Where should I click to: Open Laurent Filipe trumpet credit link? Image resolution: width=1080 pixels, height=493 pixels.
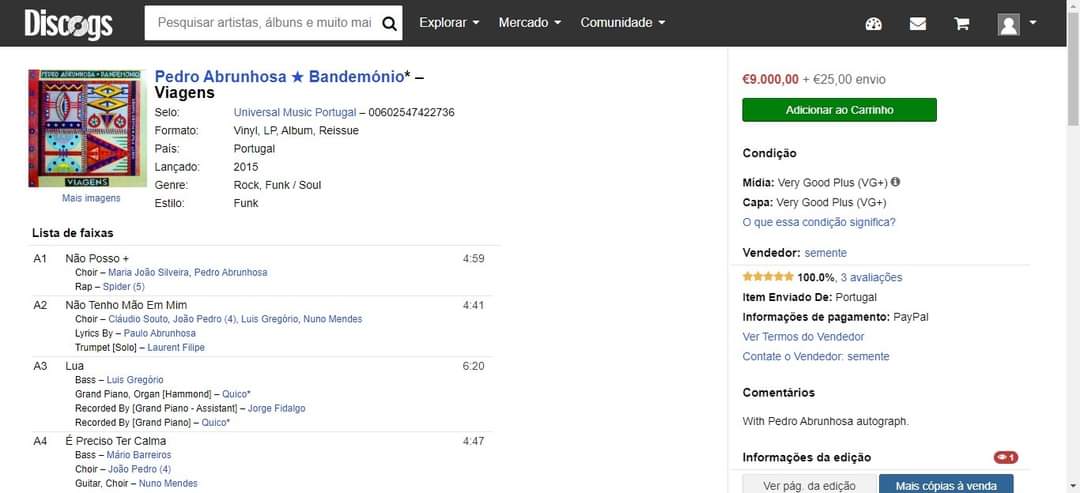tap(176, 348)
